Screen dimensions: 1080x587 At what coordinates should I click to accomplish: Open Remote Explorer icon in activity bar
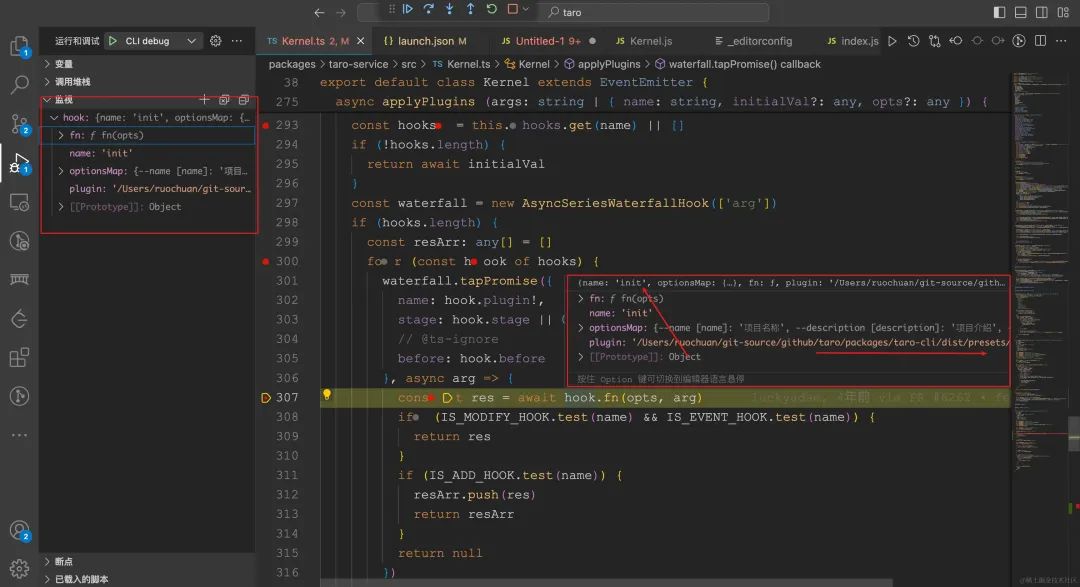pos(19,203)
